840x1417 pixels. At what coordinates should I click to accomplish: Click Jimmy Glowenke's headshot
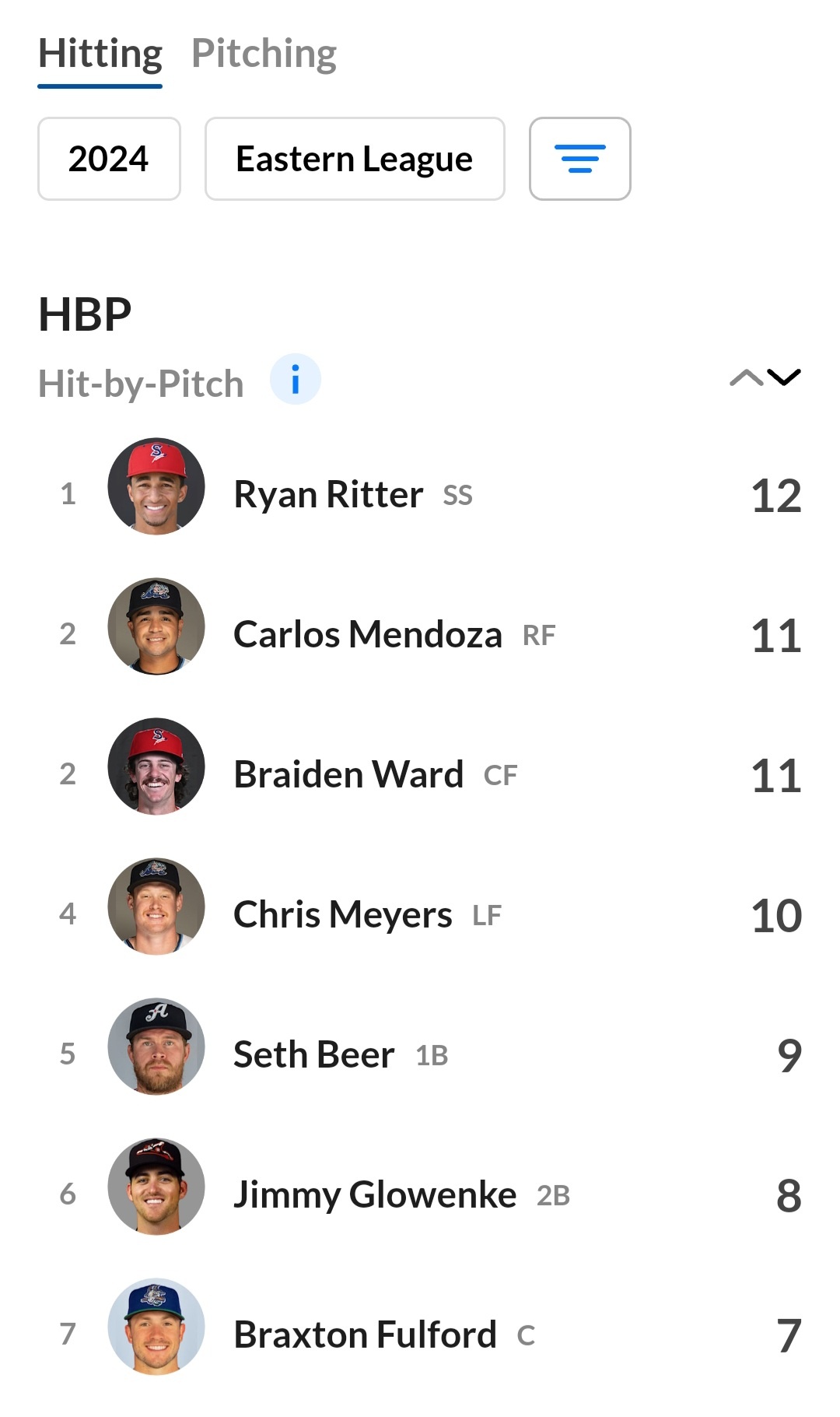coord(156,1187)
